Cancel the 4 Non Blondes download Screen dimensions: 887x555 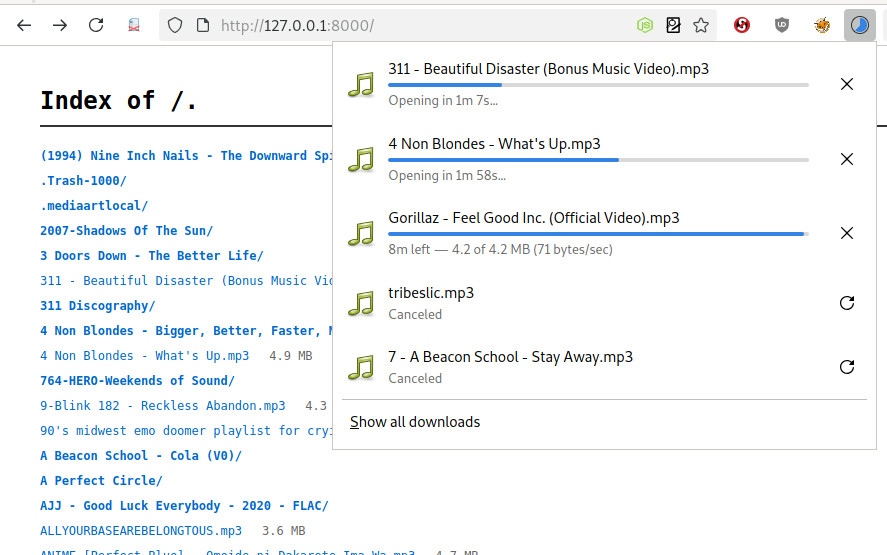[x=846, y=159]
